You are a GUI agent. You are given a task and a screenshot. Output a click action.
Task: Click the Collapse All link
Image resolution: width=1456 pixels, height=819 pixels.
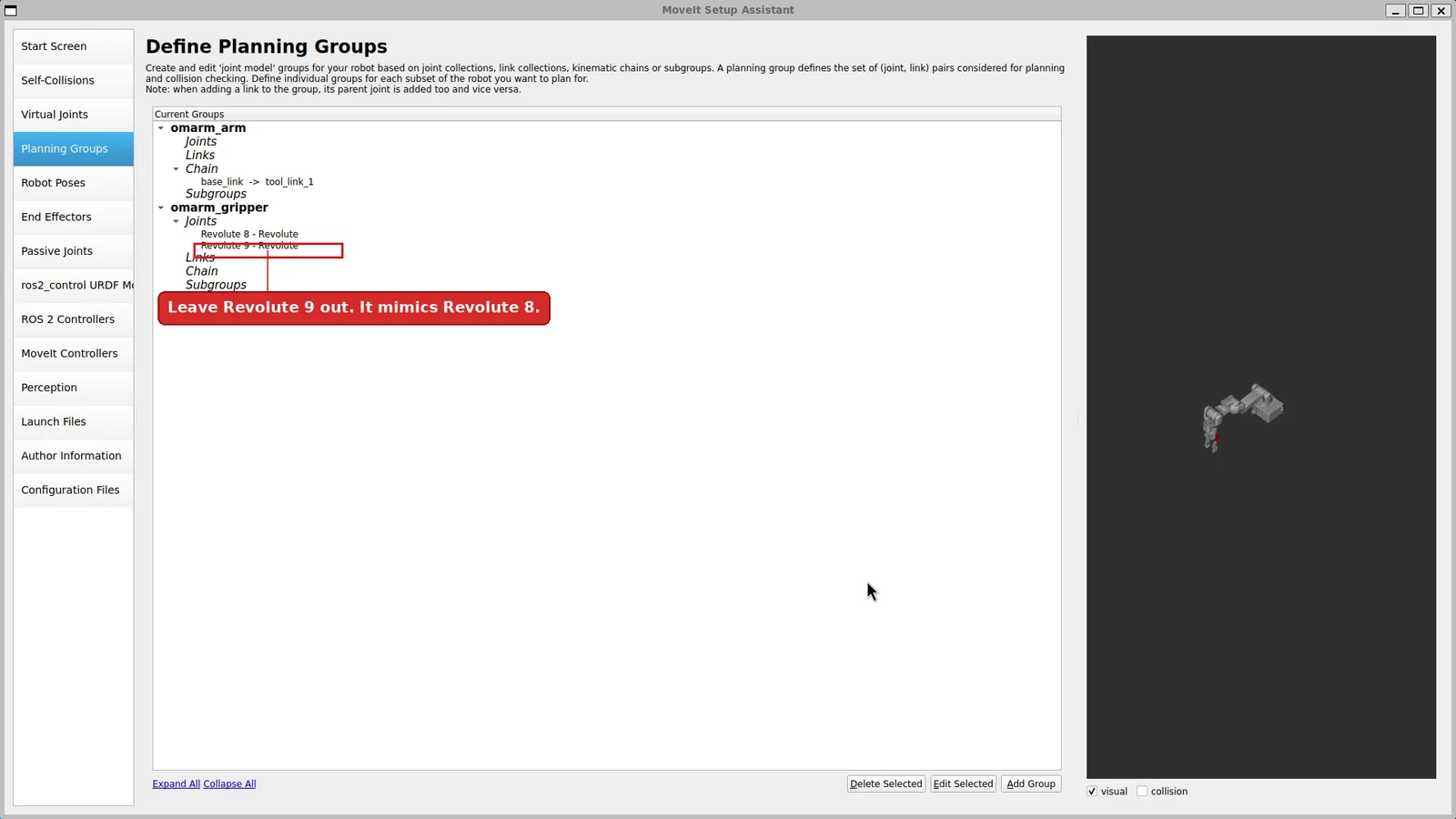(x=229, y=784)
